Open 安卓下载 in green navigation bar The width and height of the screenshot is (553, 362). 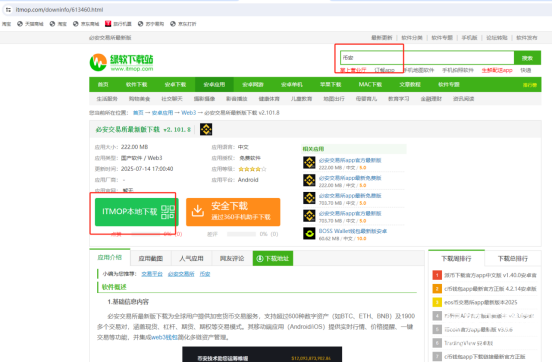click(175, 85)
